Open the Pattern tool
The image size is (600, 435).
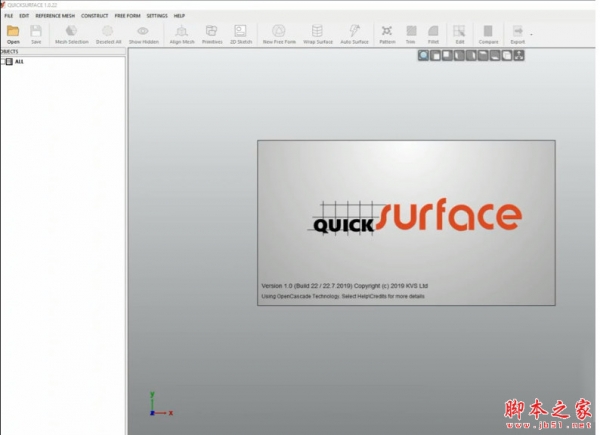click(x=387, y=34)
